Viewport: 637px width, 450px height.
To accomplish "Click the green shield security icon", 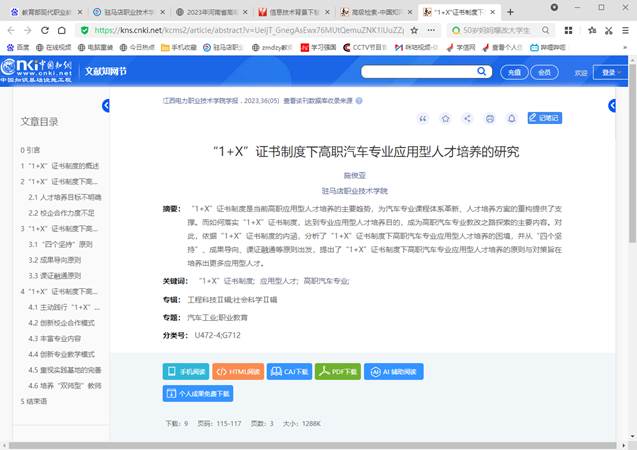I will pyautogui.click(x=84, y=30).
